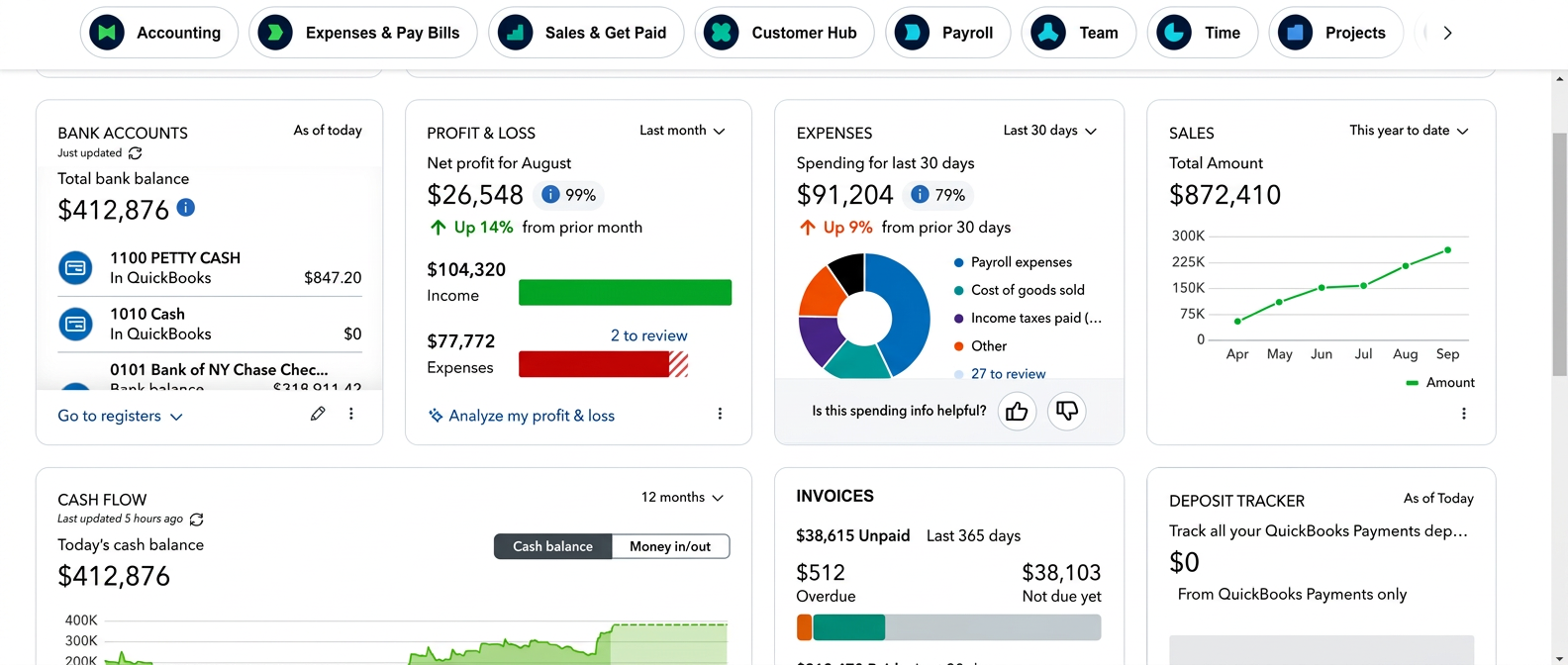
Task: Click the $91,204 spending amount
Action: coord(844,195)
